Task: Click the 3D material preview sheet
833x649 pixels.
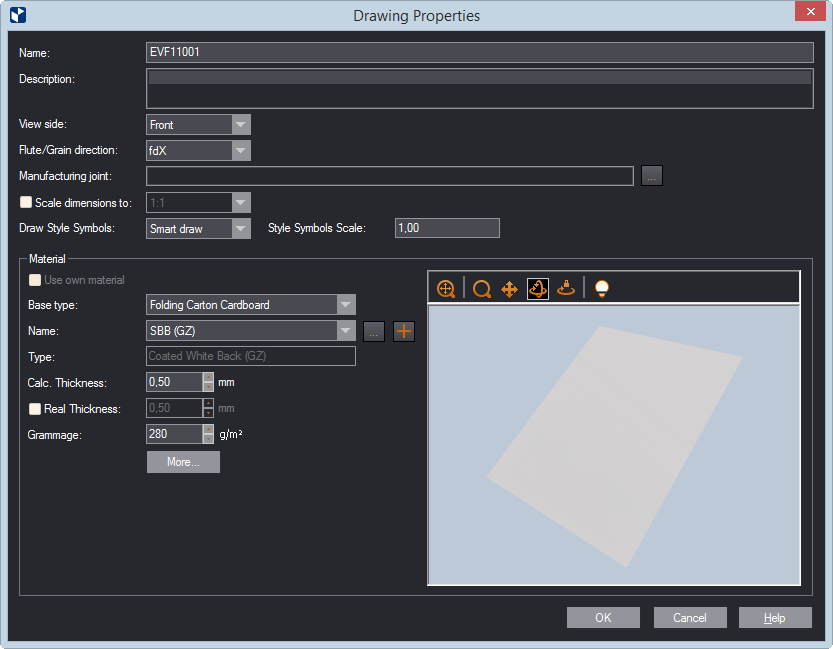Action: pyautogui.click(x=614, y=446)
